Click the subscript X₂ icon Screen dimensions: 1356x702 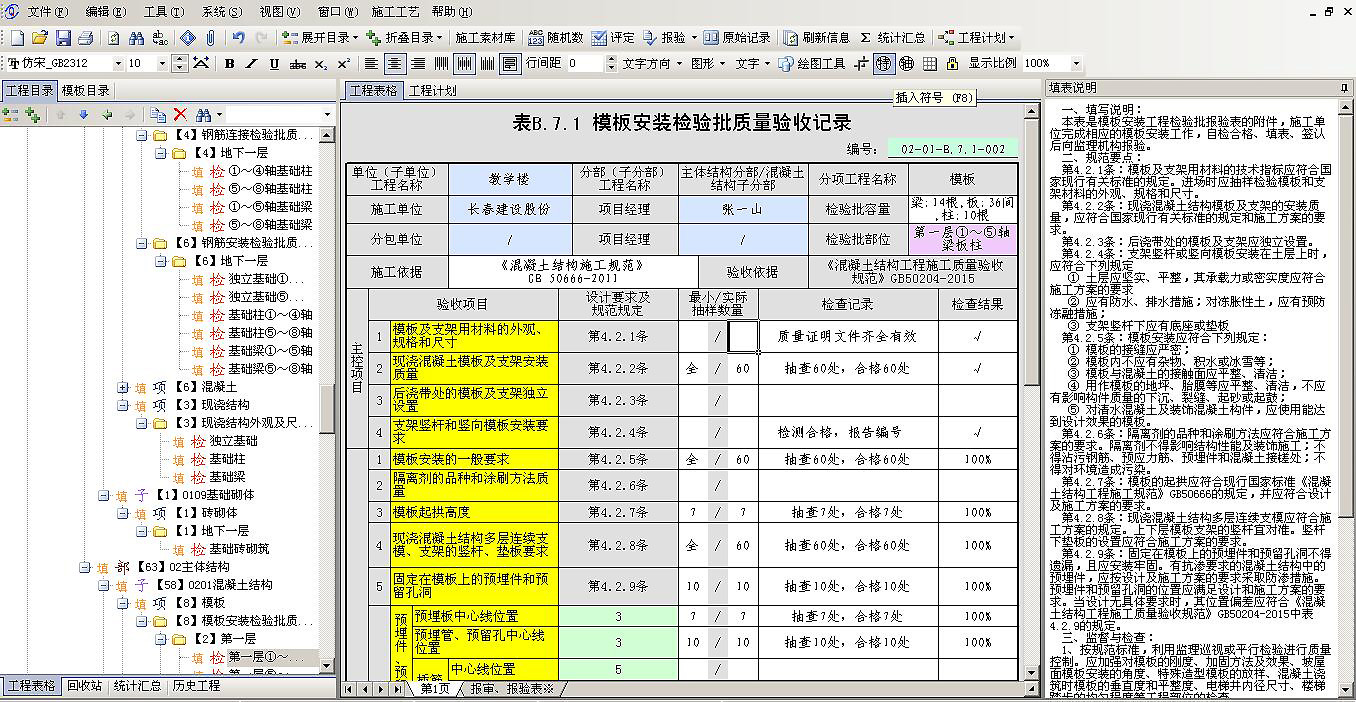(320, 64)
